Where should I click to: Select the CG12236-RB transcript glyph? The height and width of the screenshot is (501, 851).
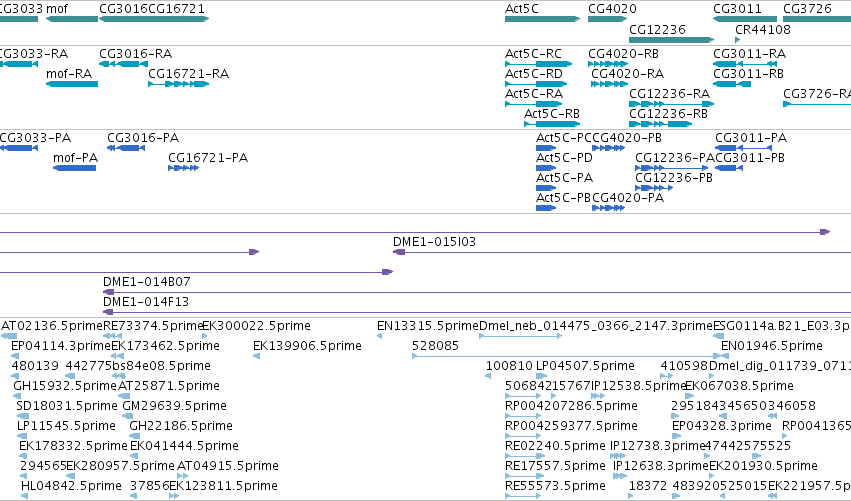[x=661, y=124]
